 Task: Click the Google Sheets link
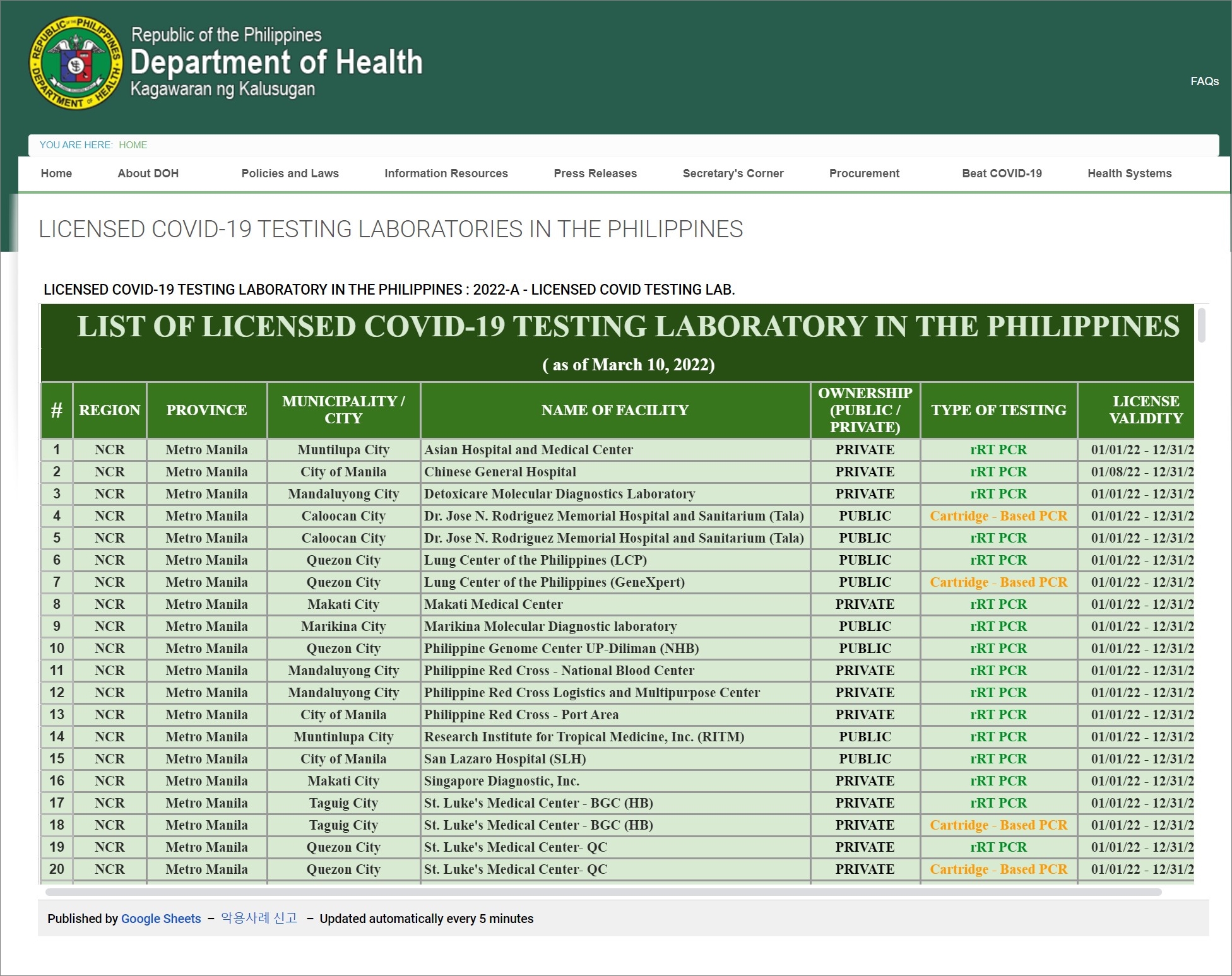click(x=160, y=919)
